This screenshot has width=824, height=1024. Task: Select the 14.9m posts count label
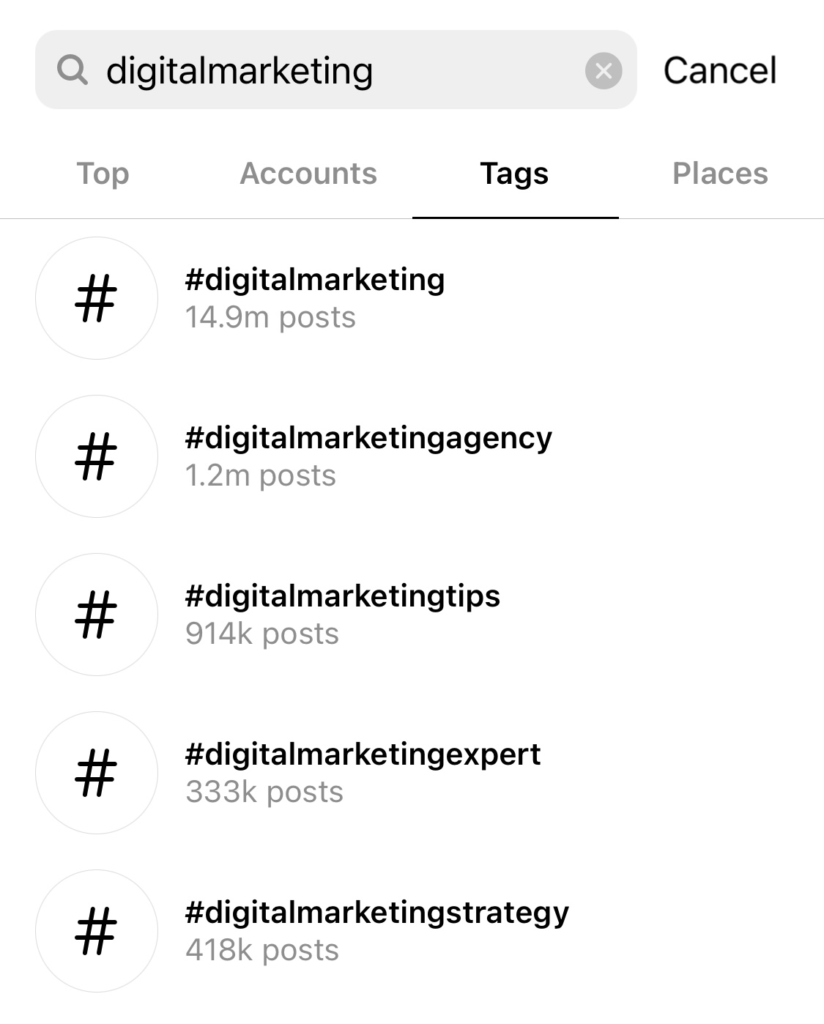tap(270, 318)
